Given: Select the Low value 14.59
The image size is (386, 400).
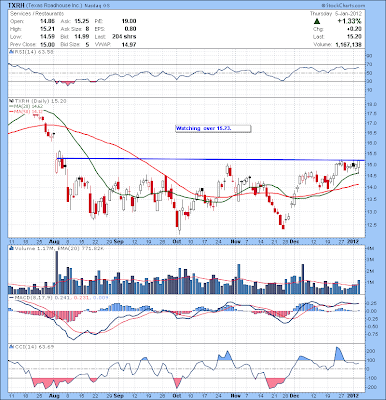Looking at the screenshot, I should click(47, 37).
